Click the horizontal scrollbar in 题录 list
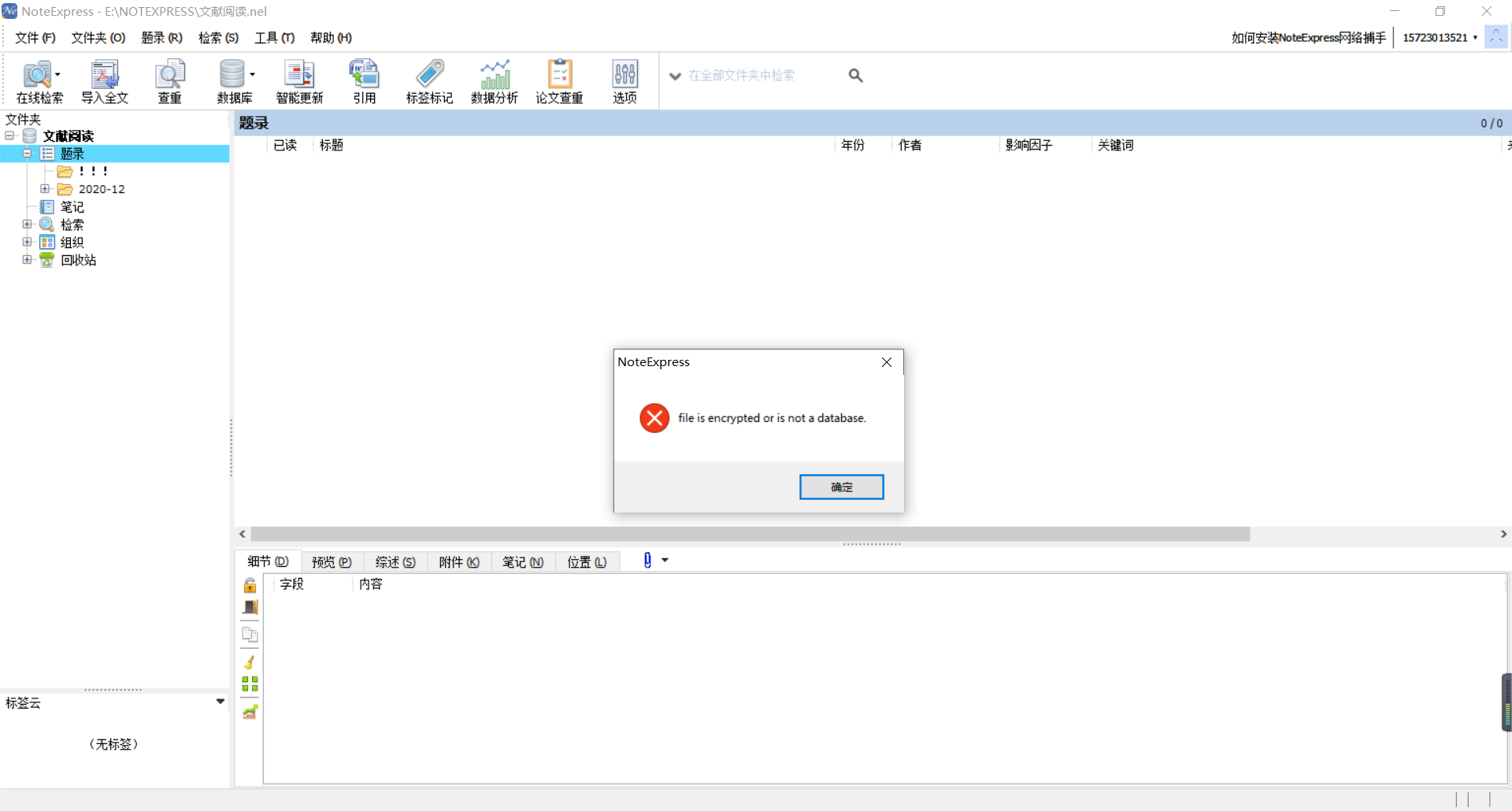 point(750,534)
